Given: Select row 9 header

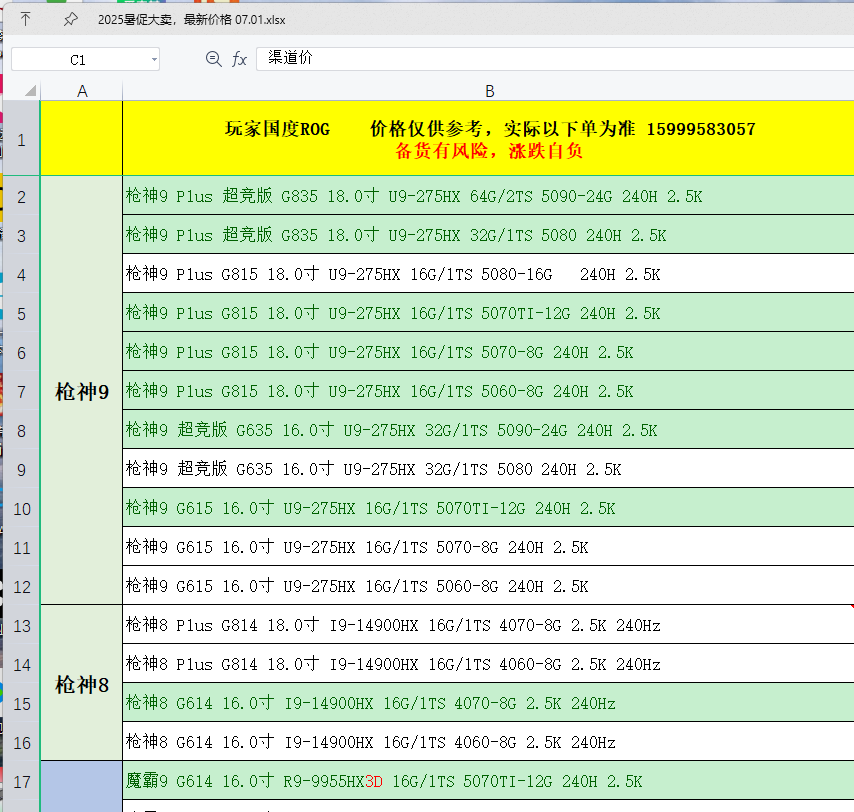Looking at the screenshot, I should [x=21, y=469].
